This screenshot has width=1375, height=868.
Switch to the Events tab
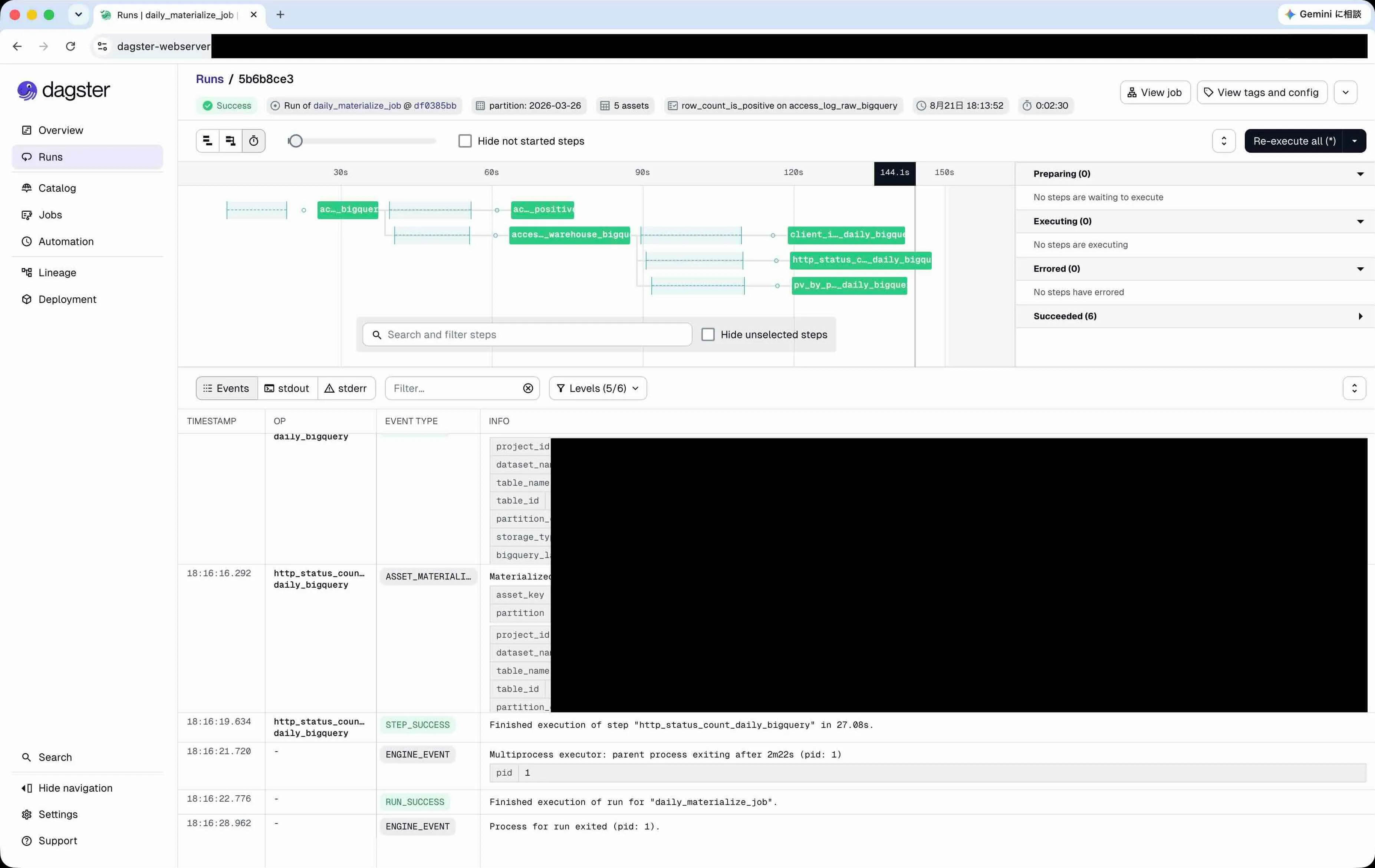(x=227, y=388)
